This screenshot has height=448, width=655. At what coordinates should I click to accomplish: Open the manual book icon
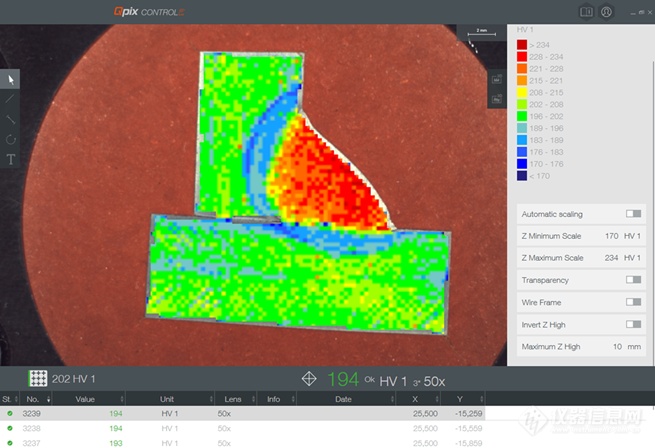pyautogui.click(x=586, y=12)
